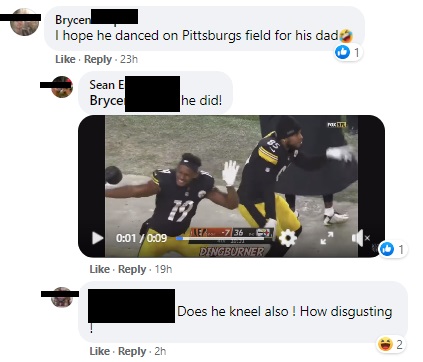
Task: Play the embedded video clip
Action: (x=97, y=238)
